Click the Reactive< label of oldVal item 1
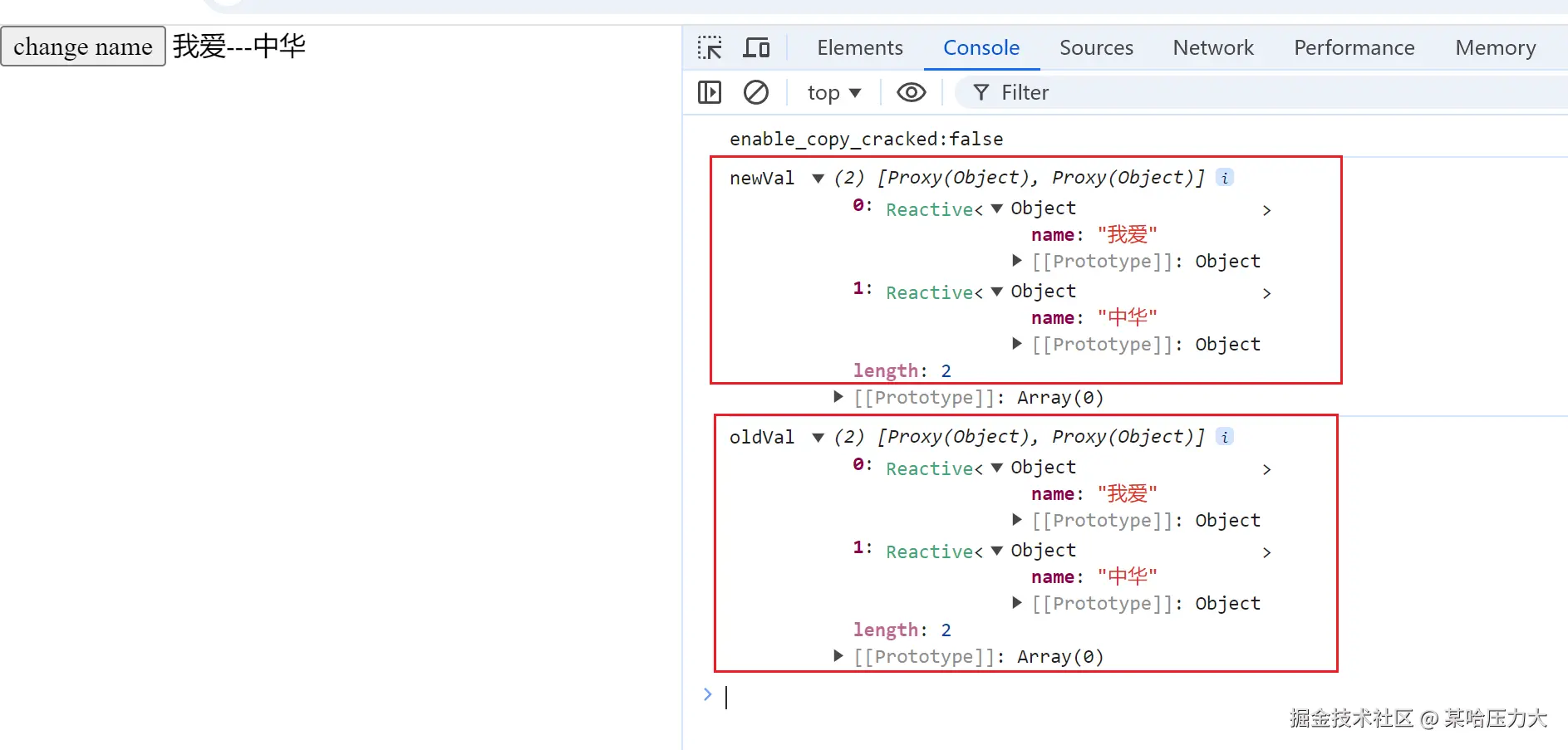 pos(934,551)
